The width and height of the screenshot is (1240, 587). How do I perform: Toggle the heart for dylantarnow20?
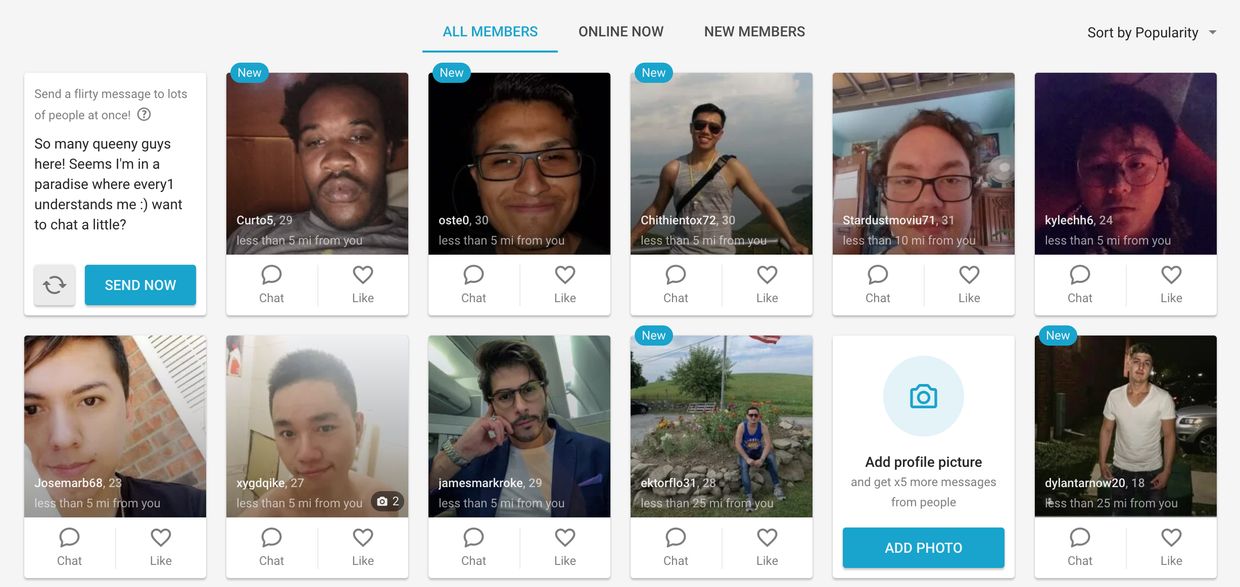click(1171, 538)
